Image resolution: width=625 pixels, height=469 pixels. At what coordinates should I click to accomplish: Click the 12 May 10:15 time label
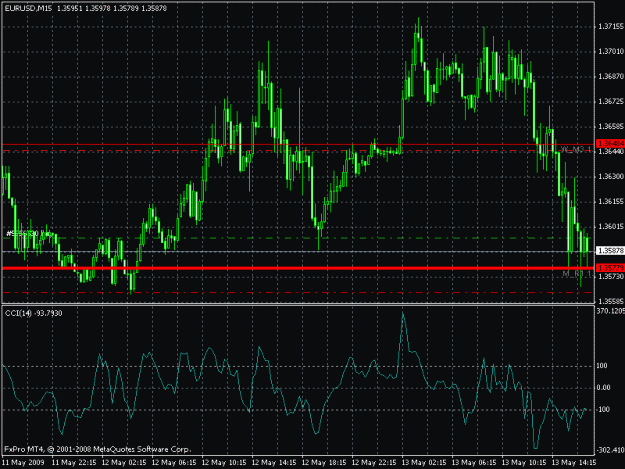tap(224, 463)
